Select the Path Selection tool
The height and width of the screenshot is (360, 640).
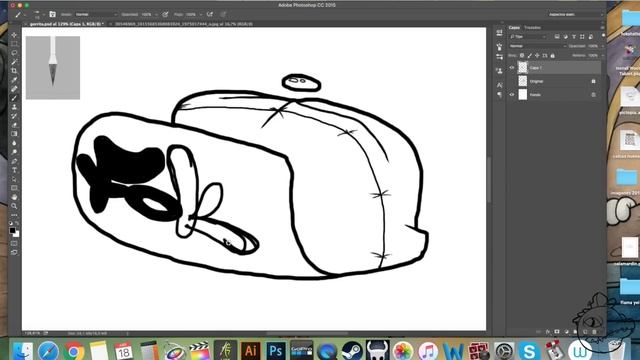[14, 179]
